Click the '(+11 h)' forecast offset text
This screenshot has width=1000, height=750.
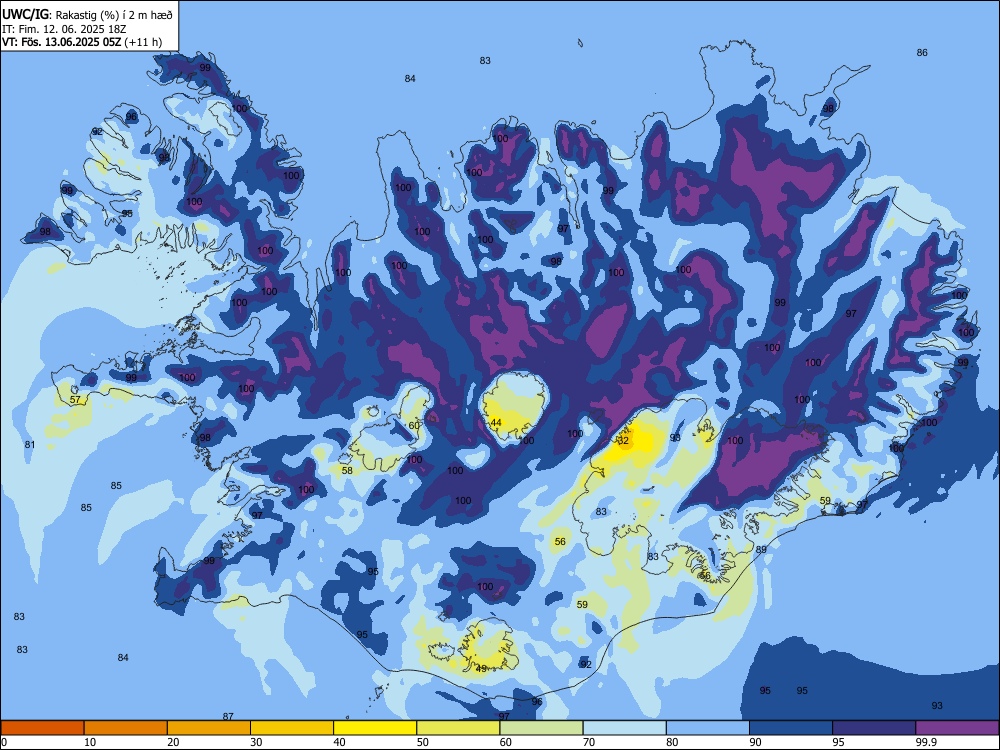(143, 42)
